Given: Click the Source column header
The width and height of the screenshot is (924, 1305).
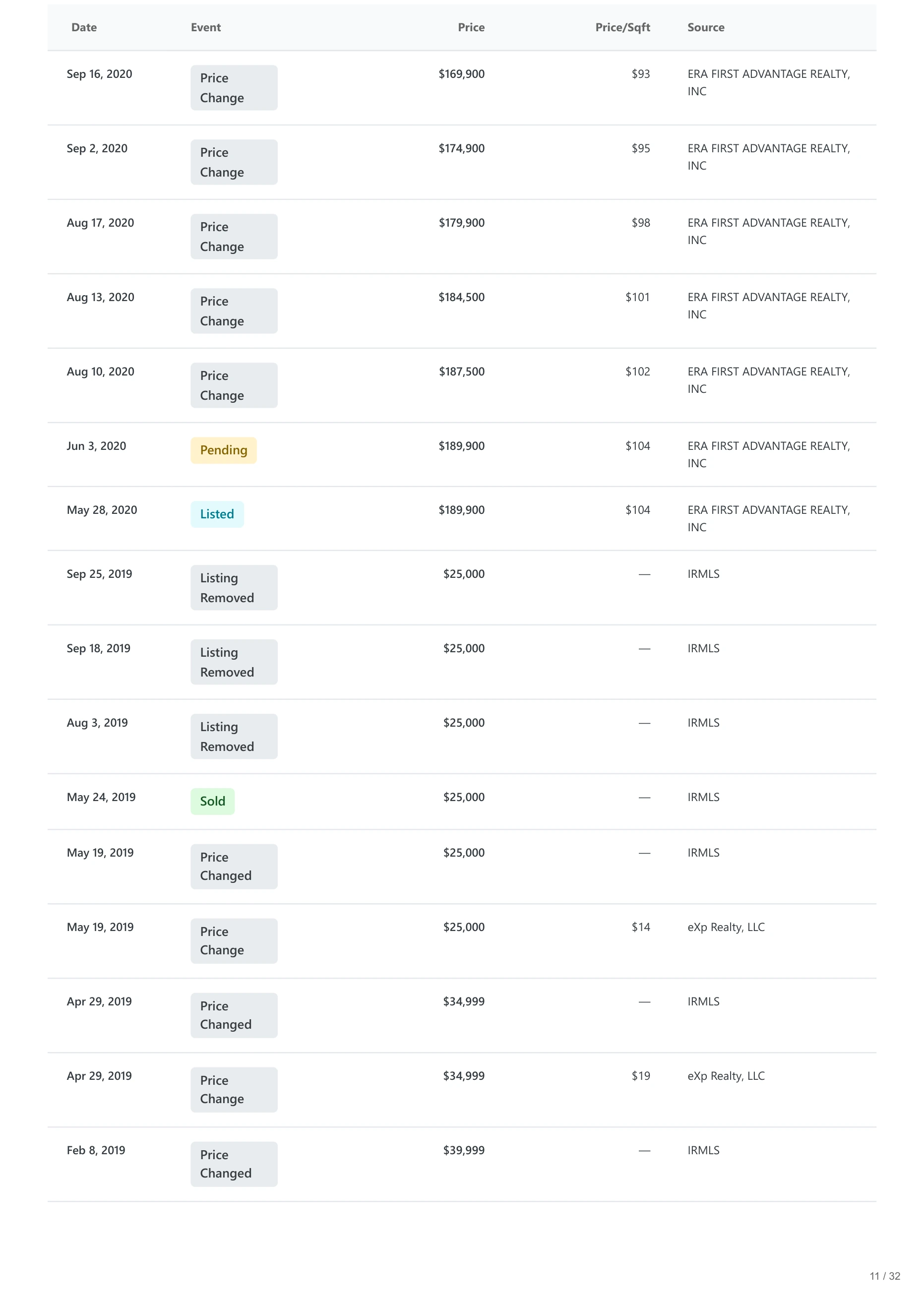Looking at the screenshot, I should pyautogui.click(x=705, y=27).
